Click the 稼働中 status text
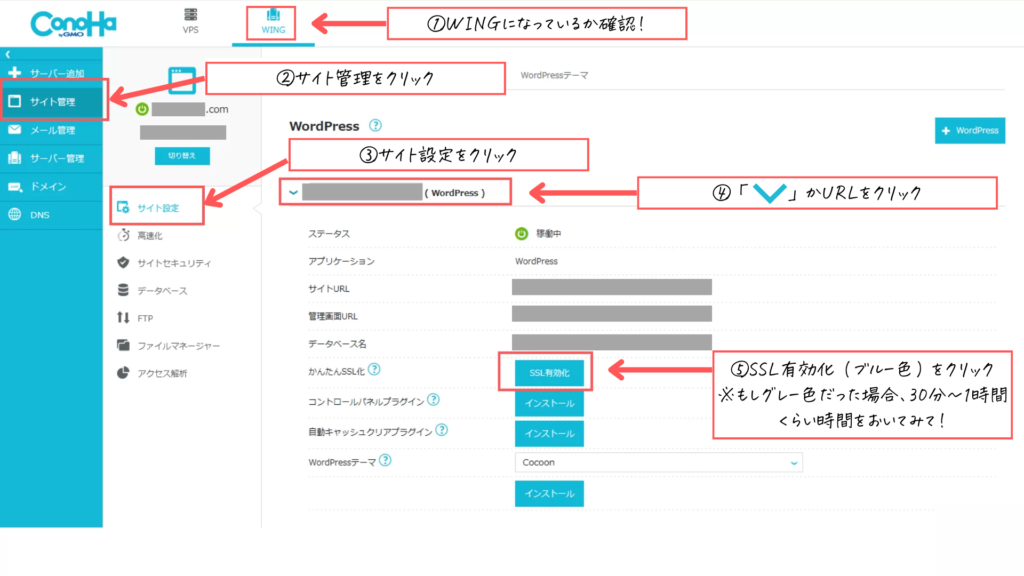This screenshot has width=1024, height=576. pyautogui.click(x=549, y=234)
